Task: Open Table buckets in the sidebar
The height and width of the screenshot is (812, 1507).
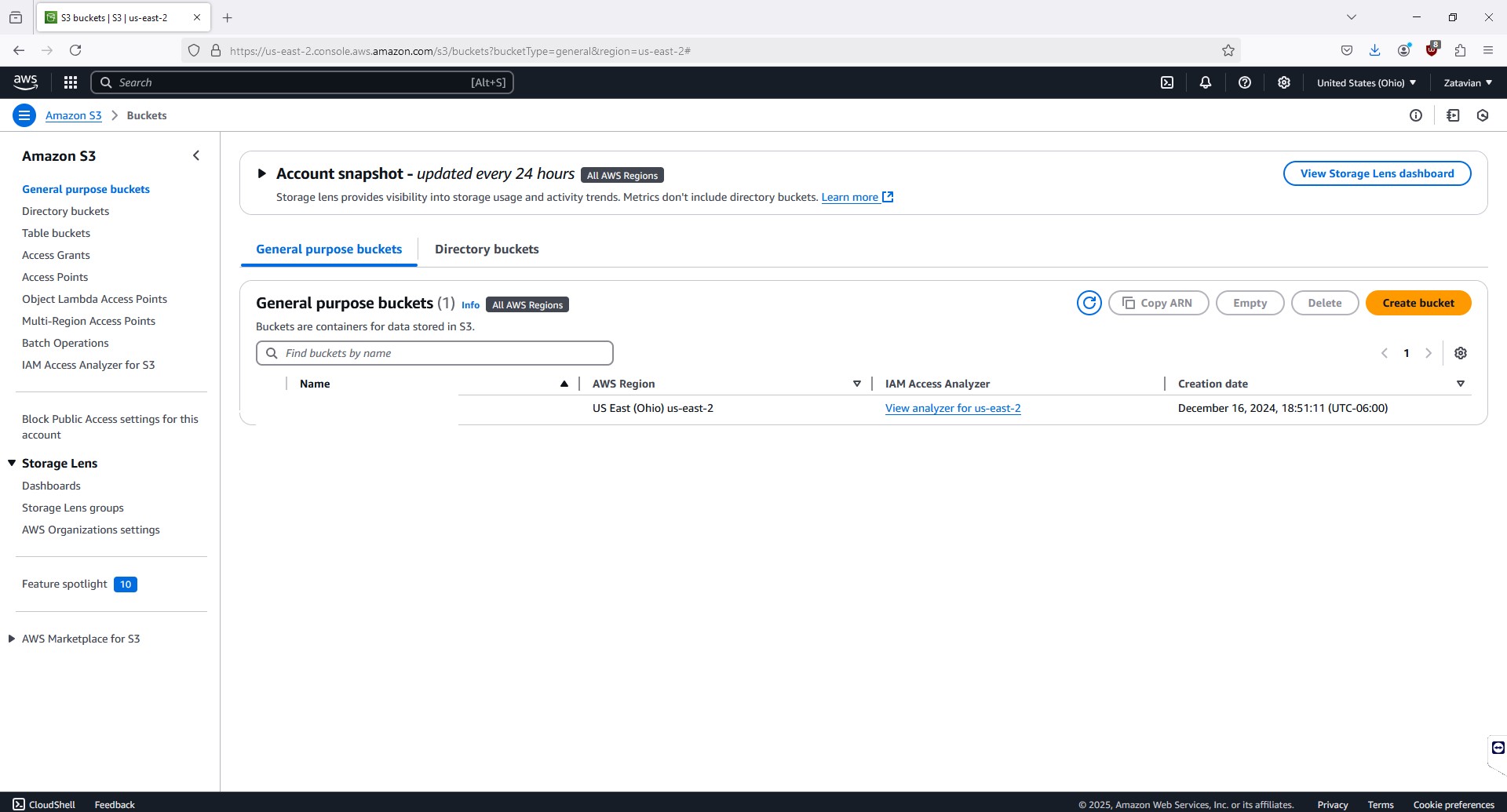Action: pos(56,233)
